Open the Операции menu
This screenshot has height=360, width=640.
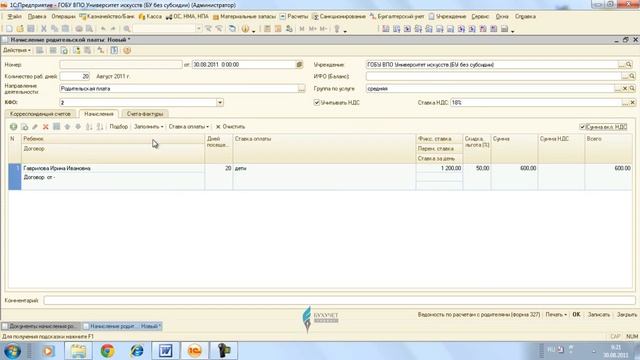pyautogui.click(x=63, y=17)
